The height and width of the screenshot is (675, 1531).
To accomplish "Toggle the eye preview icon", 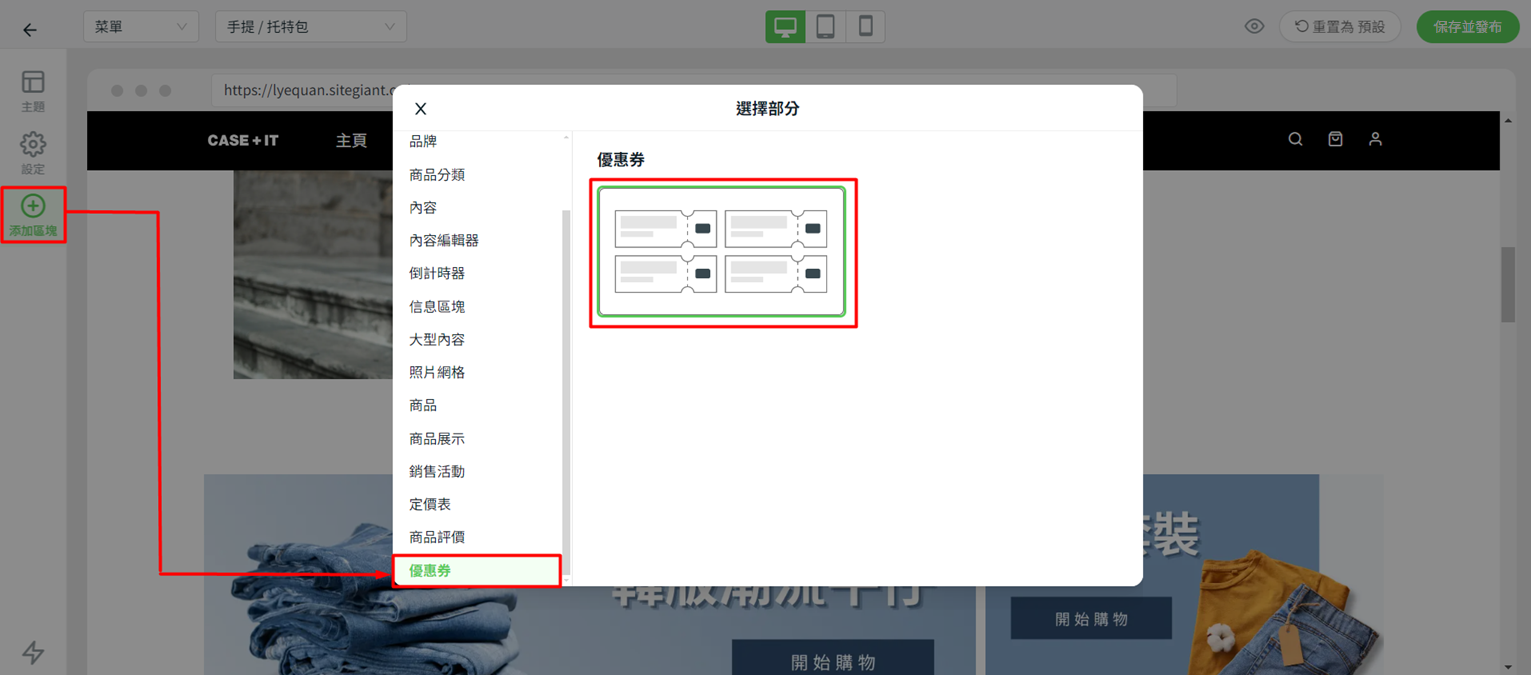I will point(1254,27).
